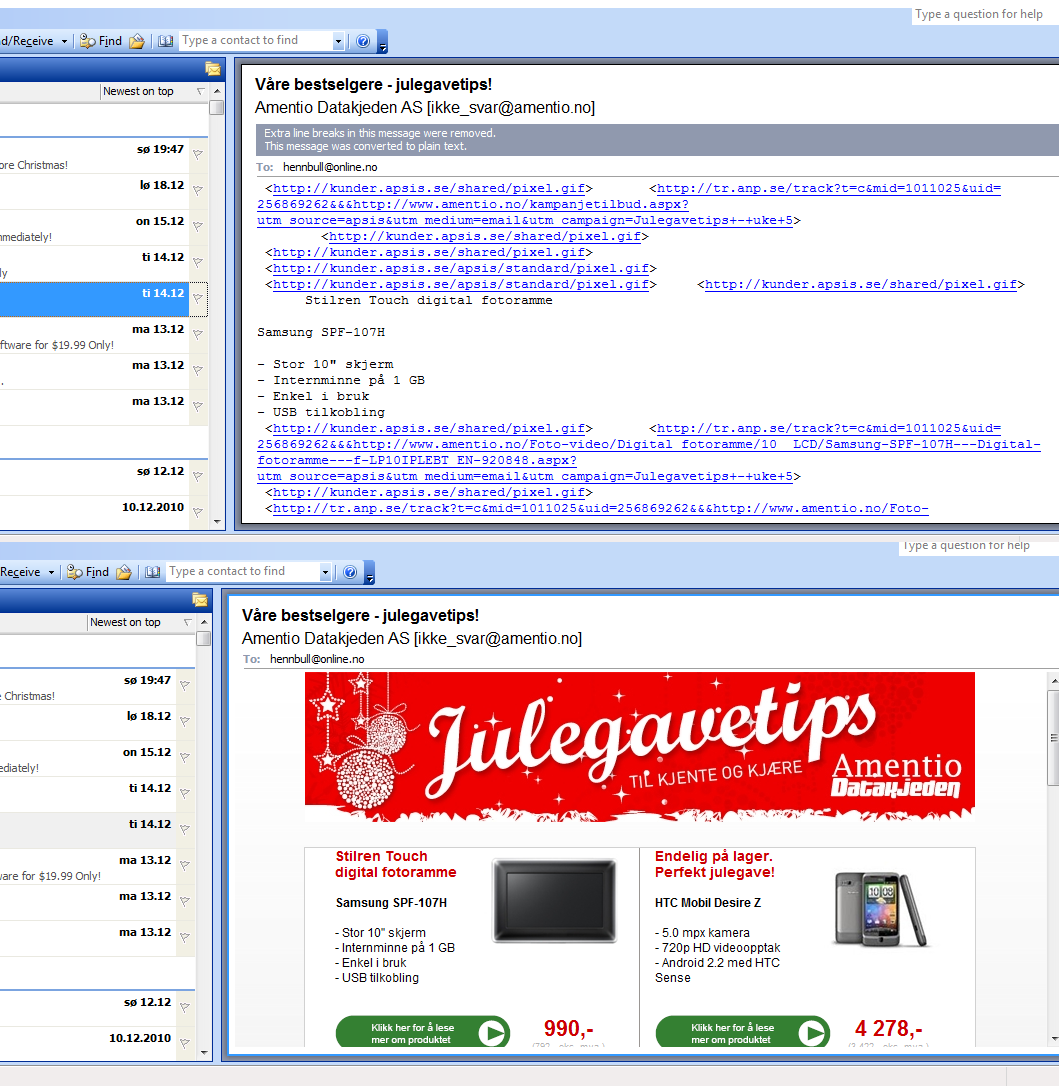Toggle flag on on 15.12 message in upper list

(198, 226)
